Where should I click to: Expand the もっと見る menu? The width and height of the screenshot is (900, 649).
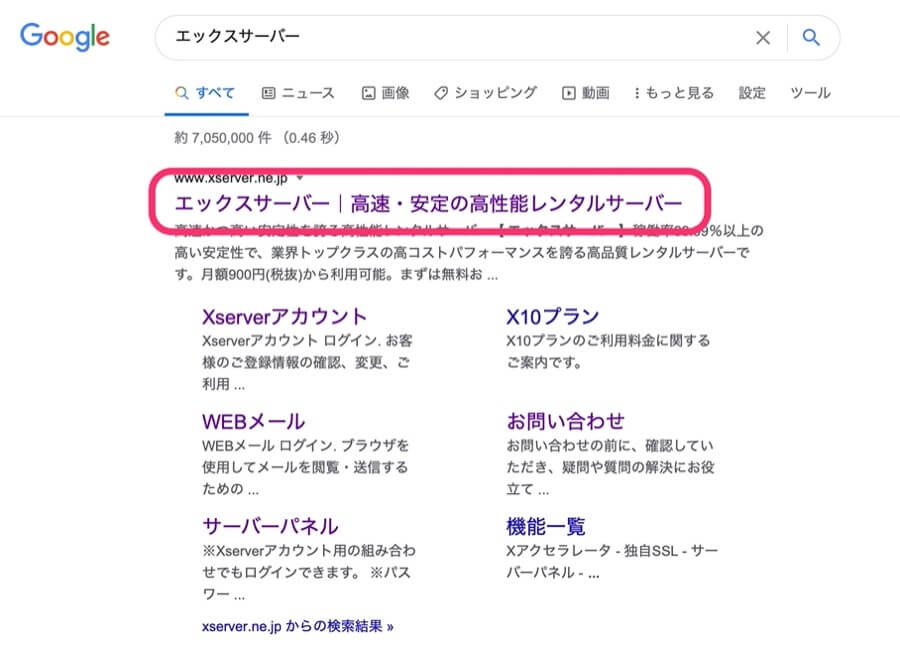point(674,93)
